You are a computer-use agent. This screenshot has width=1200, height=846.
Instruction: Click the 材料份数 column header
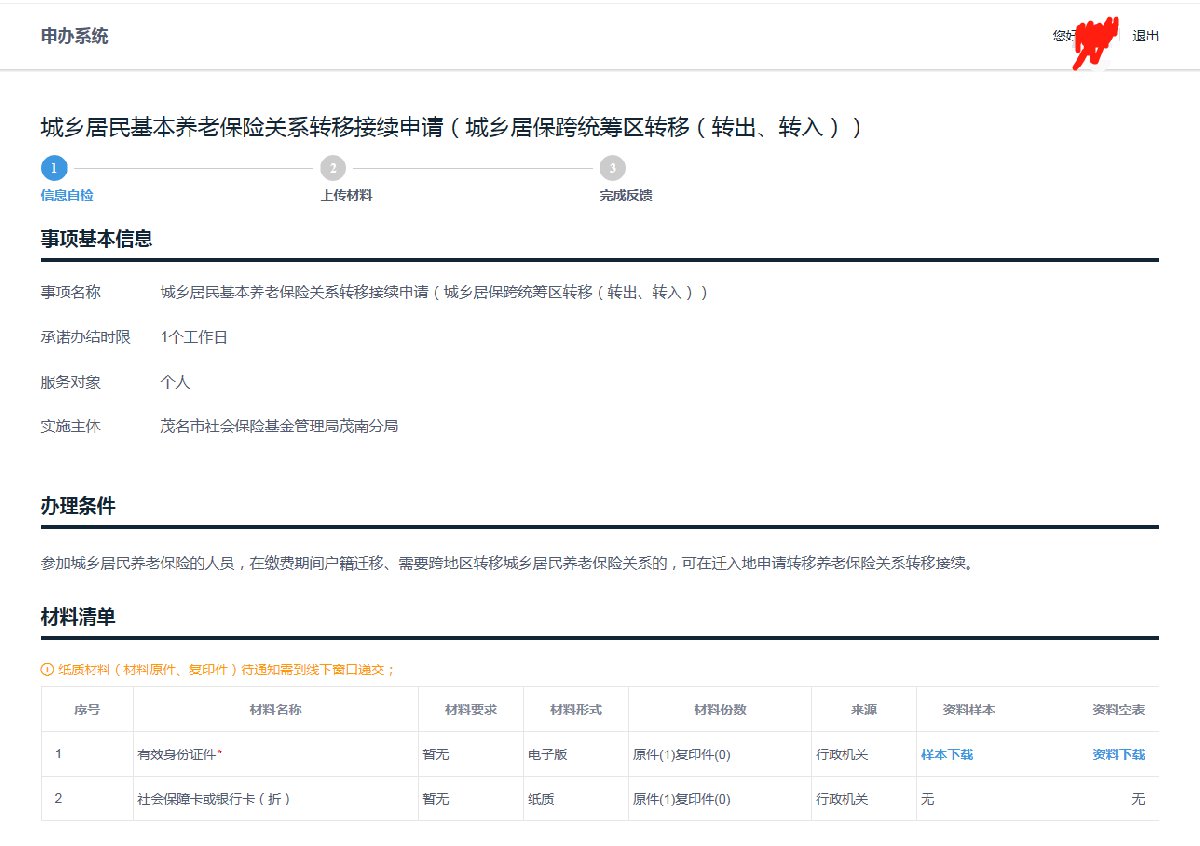(719, 710)
